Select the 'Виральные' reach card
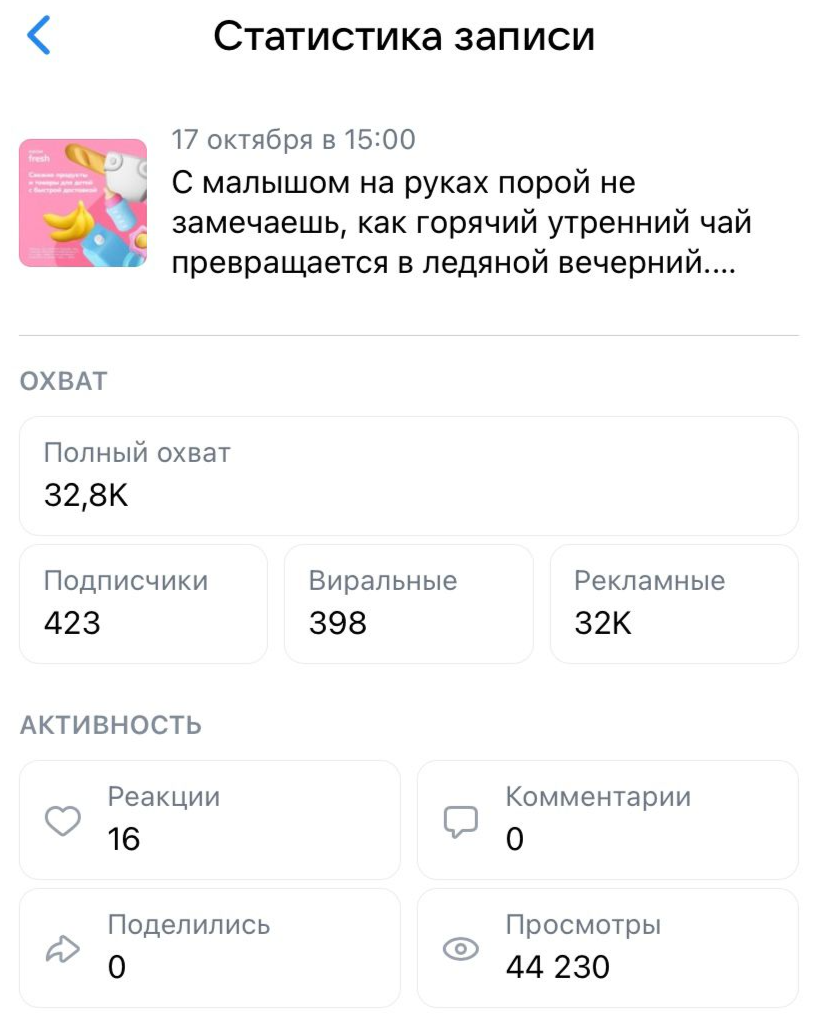822x1034 pixels. 408,604
